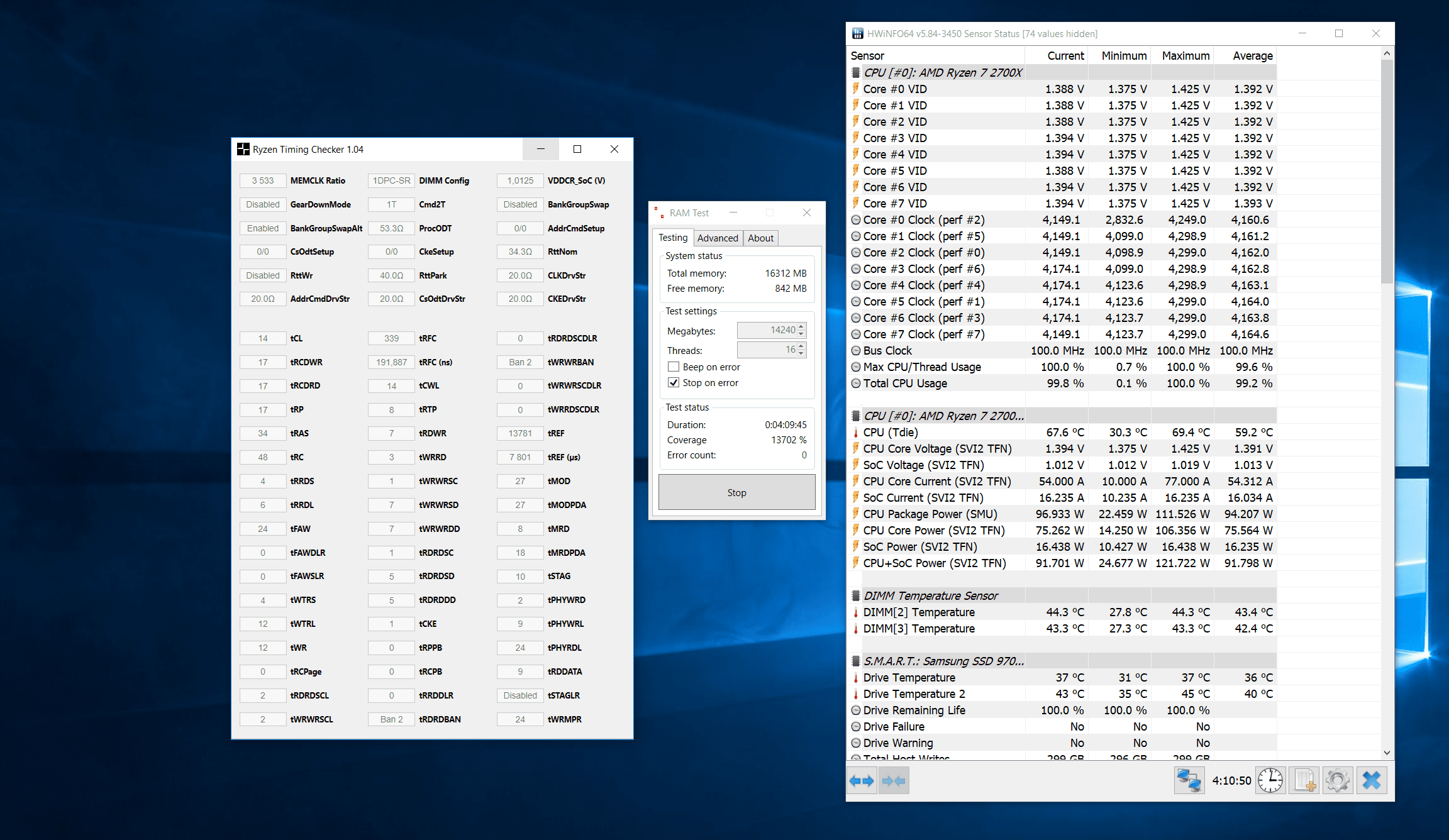Click the Core #7 VID voltage icon
The image size is (1449, 840).
coord(855,203)
